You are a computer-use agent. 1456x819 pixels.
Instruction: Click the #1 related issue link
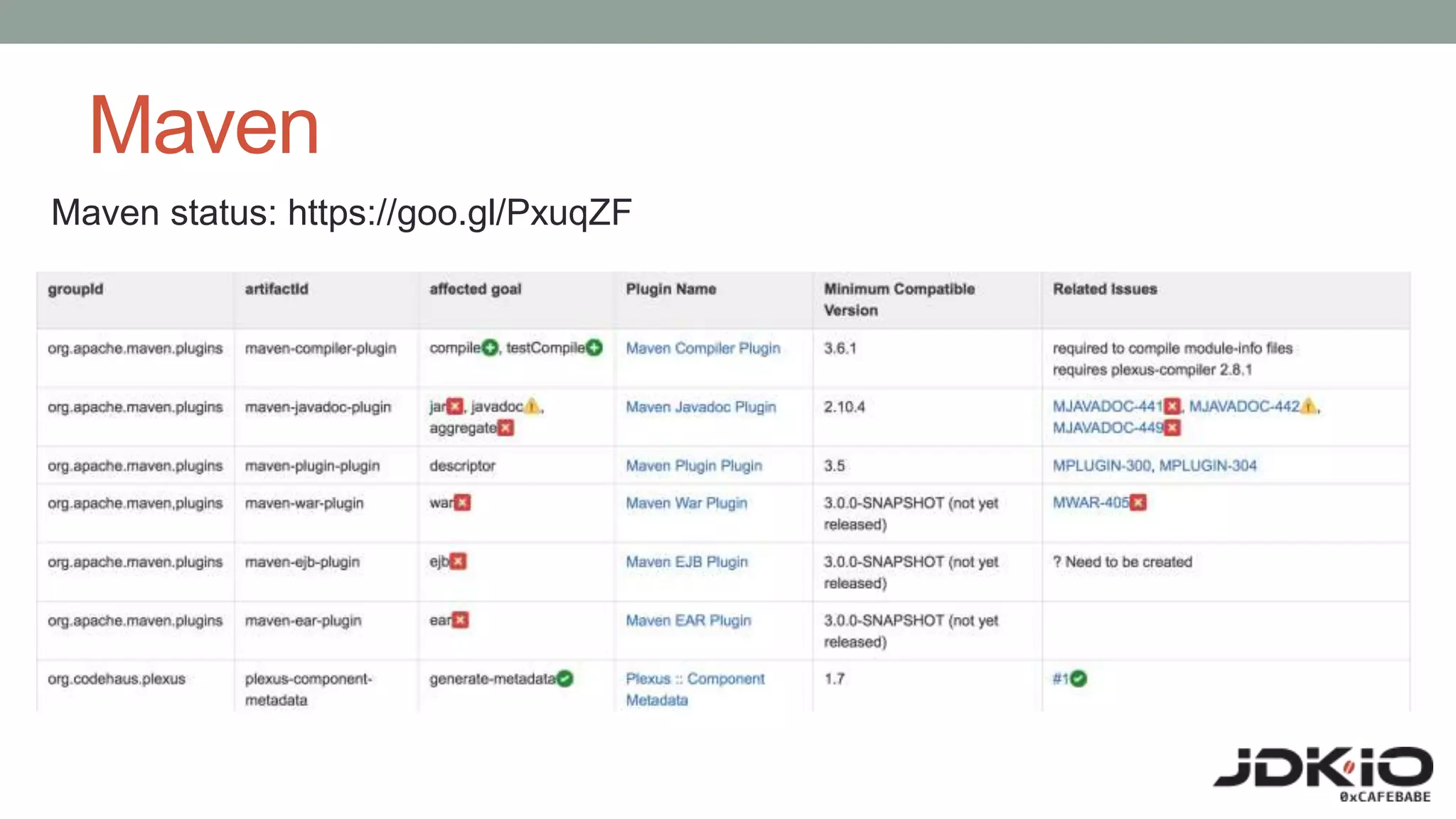coord(1060,679)
